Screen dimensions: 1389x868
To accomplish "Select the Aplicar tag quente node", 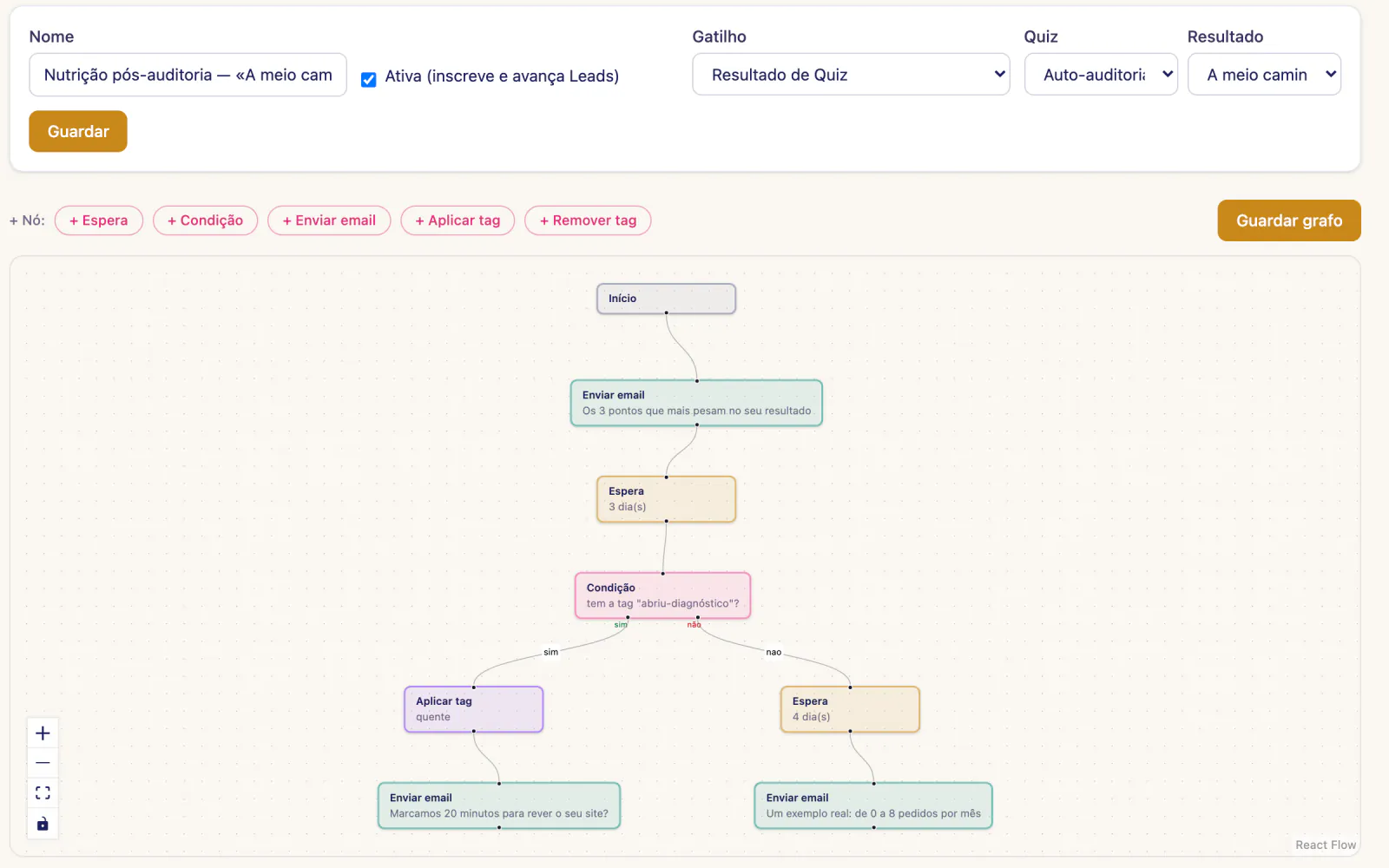I will click(473, 709).
